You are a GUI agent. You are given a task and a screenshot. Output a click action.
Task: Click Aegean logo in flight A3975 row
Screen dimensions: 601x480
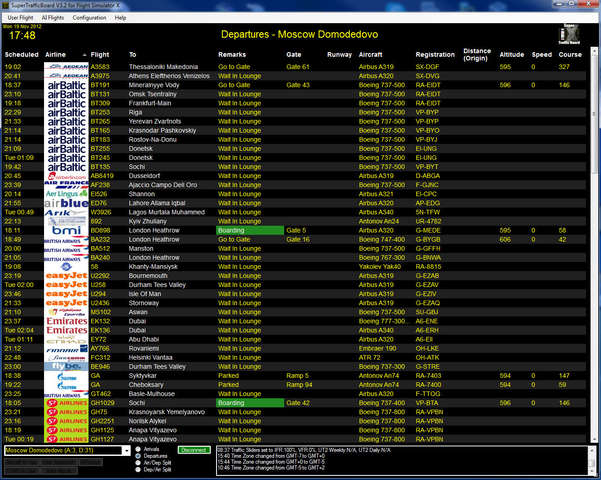(66, 76)
